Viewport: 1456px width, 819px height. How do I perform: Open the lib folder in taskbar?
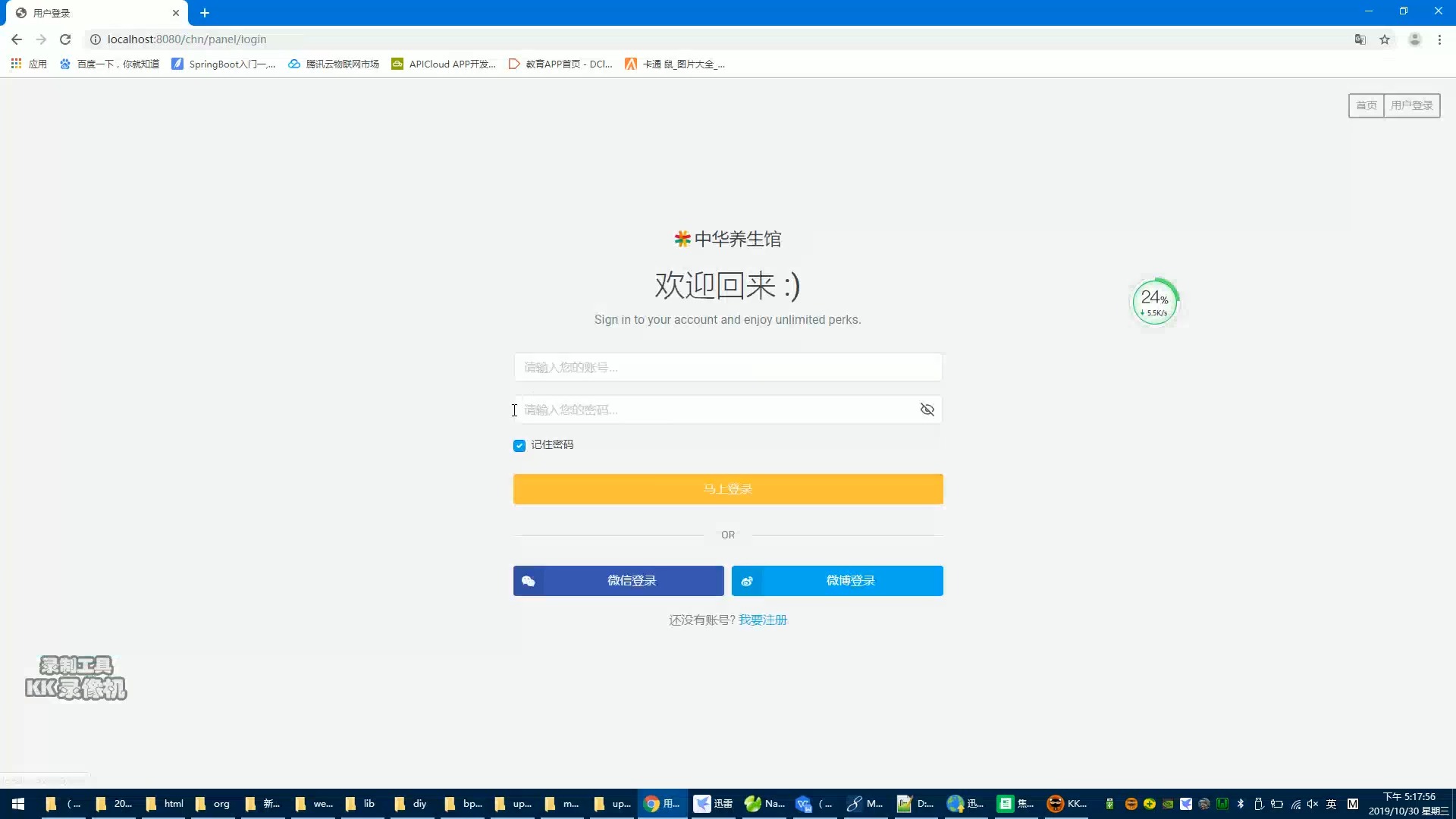pyautogui.click(x=361, y=804)
